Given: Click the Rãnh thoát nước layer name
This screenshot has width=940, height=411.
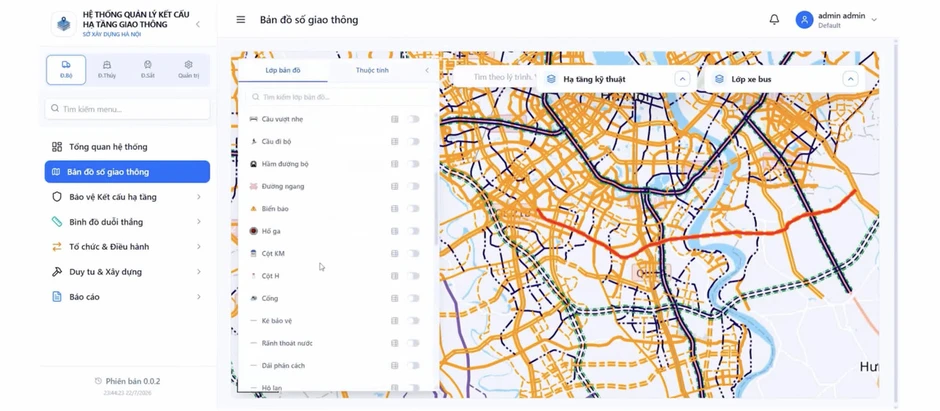Looking at the screenshot, I should [287, 343].
